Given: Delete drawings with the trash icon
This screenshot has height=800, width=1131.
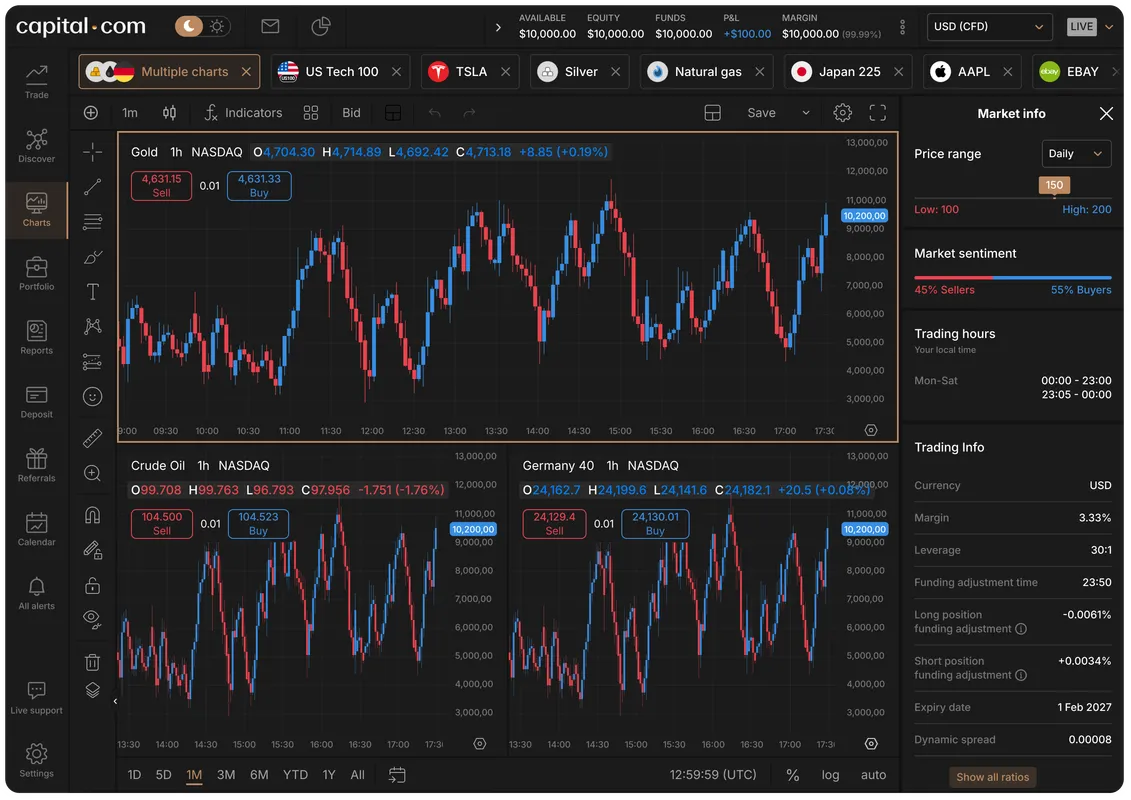Looking at the screenshot, I should pyautogui.click(x=92, y=661).
